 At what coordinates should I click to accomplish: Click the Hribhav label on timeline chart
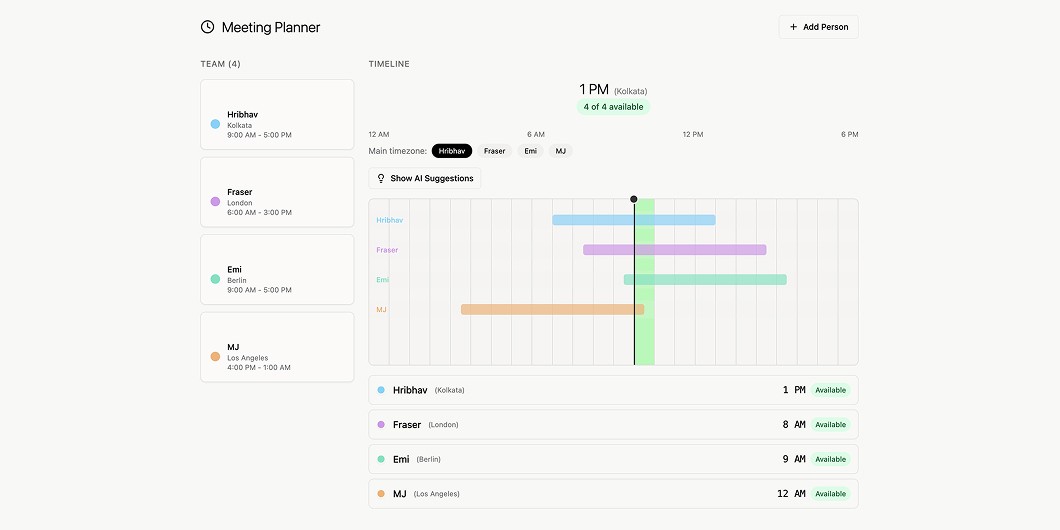389,220
